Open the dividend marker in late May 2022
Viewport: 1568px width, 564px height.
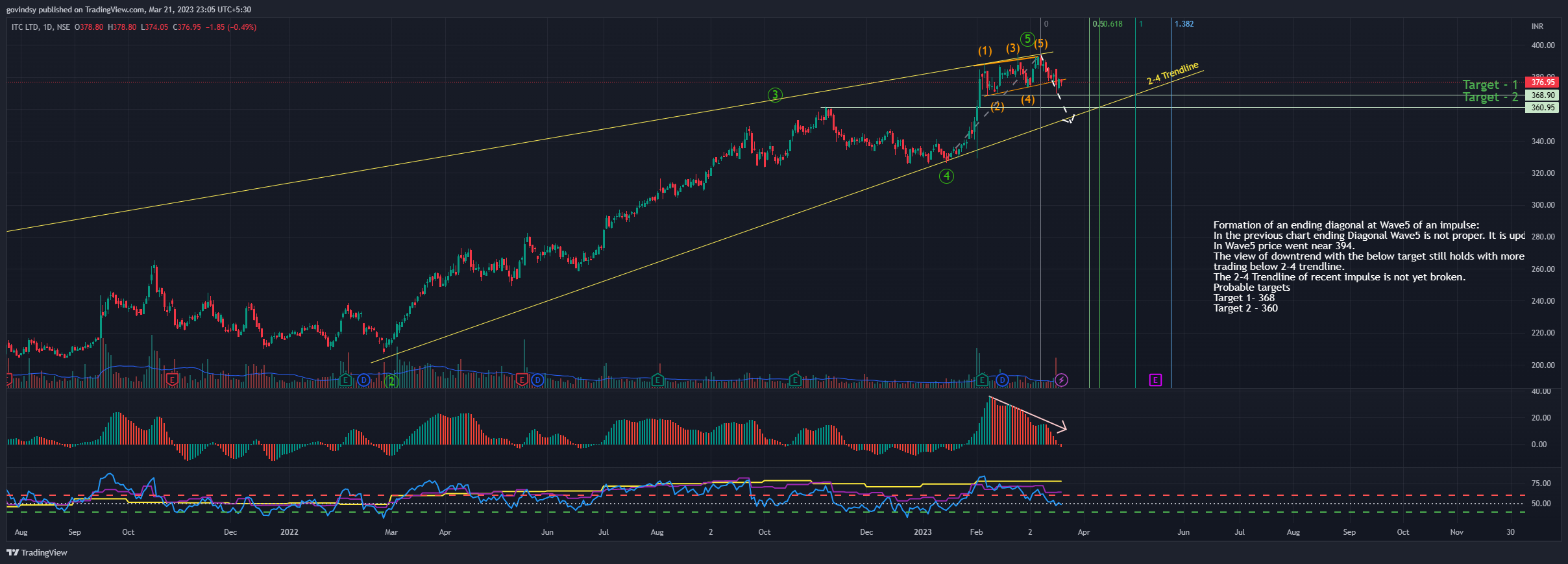537,380
